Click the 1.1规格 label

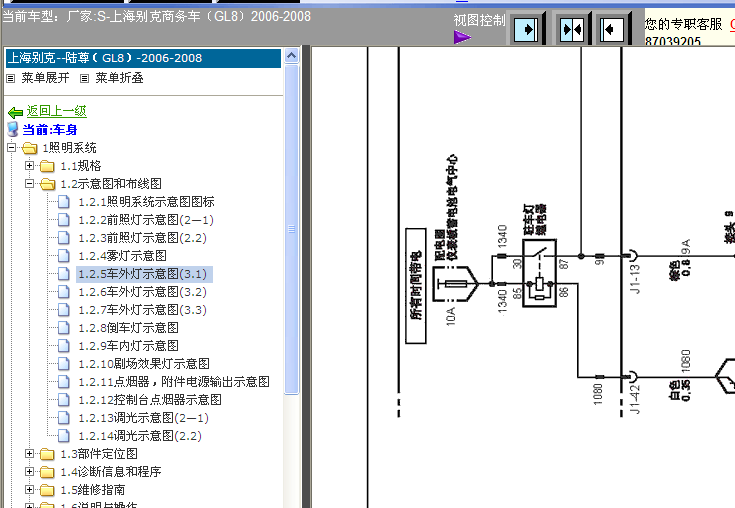[81, 166]
